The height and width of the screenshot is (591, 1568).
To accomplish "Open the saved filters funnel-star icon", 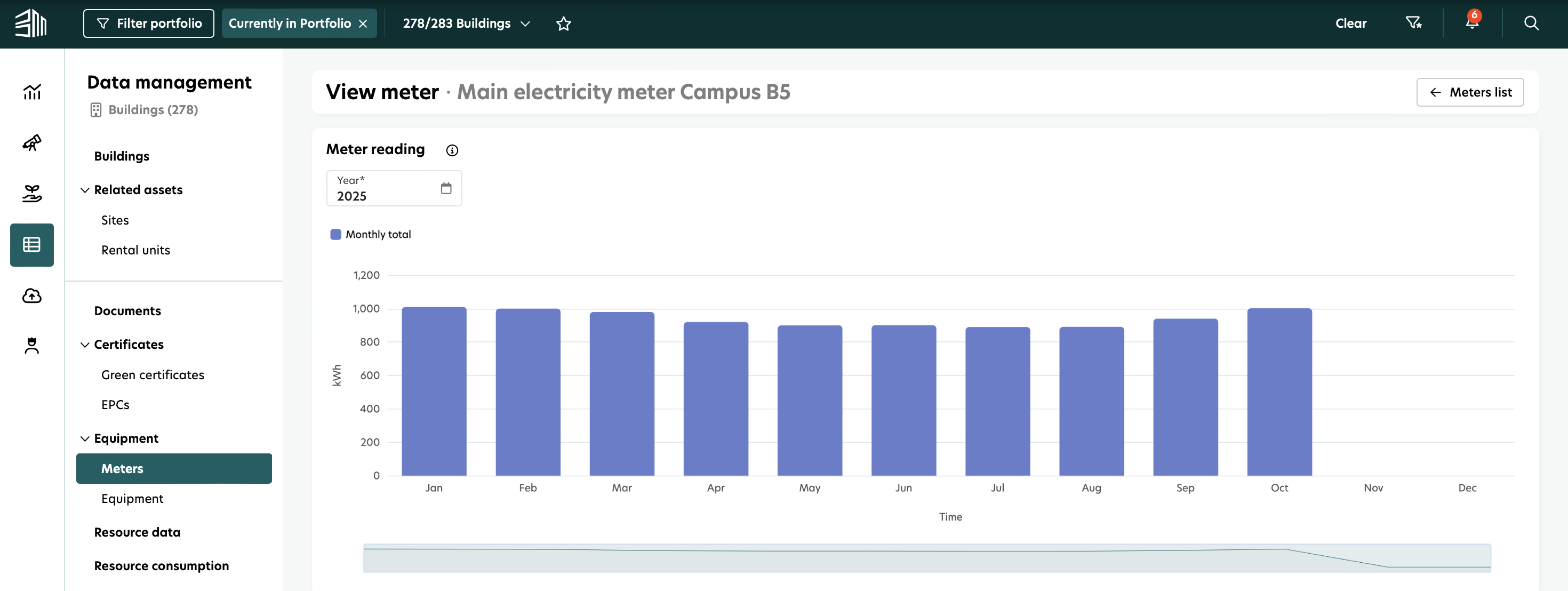I will pyautogui.click(x=1413, y=23).
